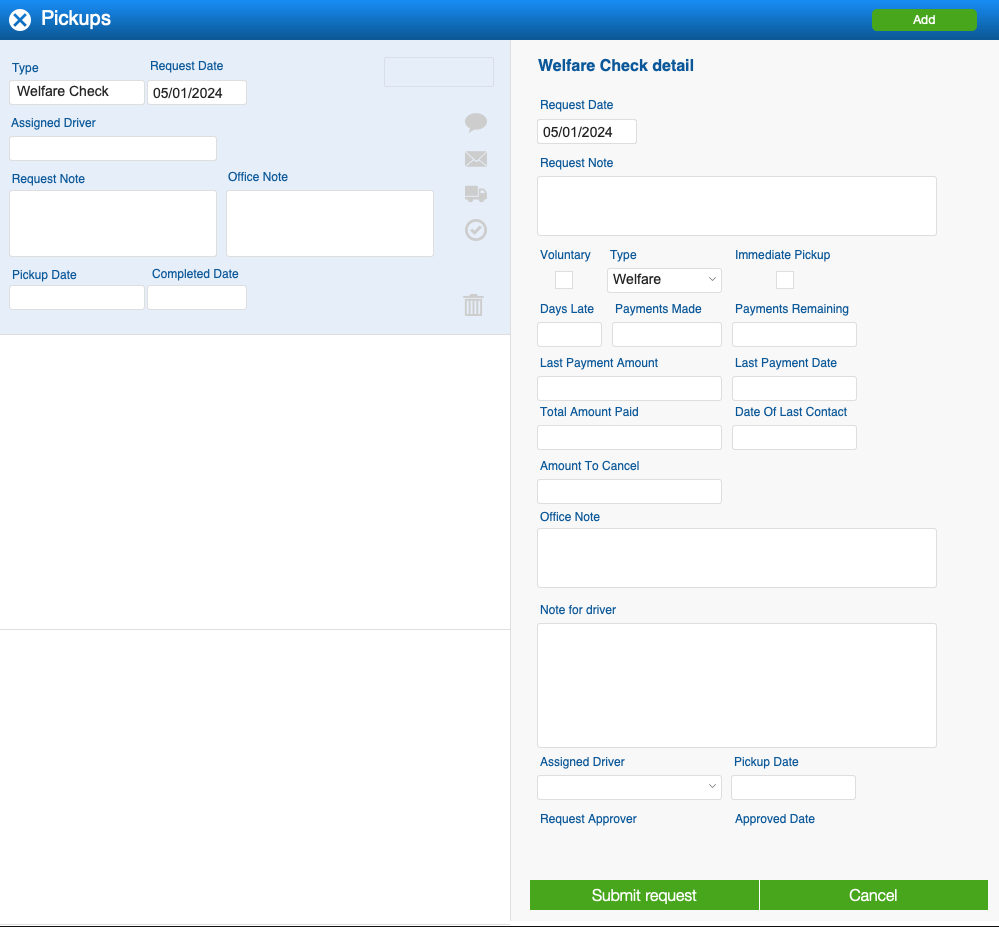Click the Office Note box in left record
Screen dimensions: 999x927
pos(330,224)
